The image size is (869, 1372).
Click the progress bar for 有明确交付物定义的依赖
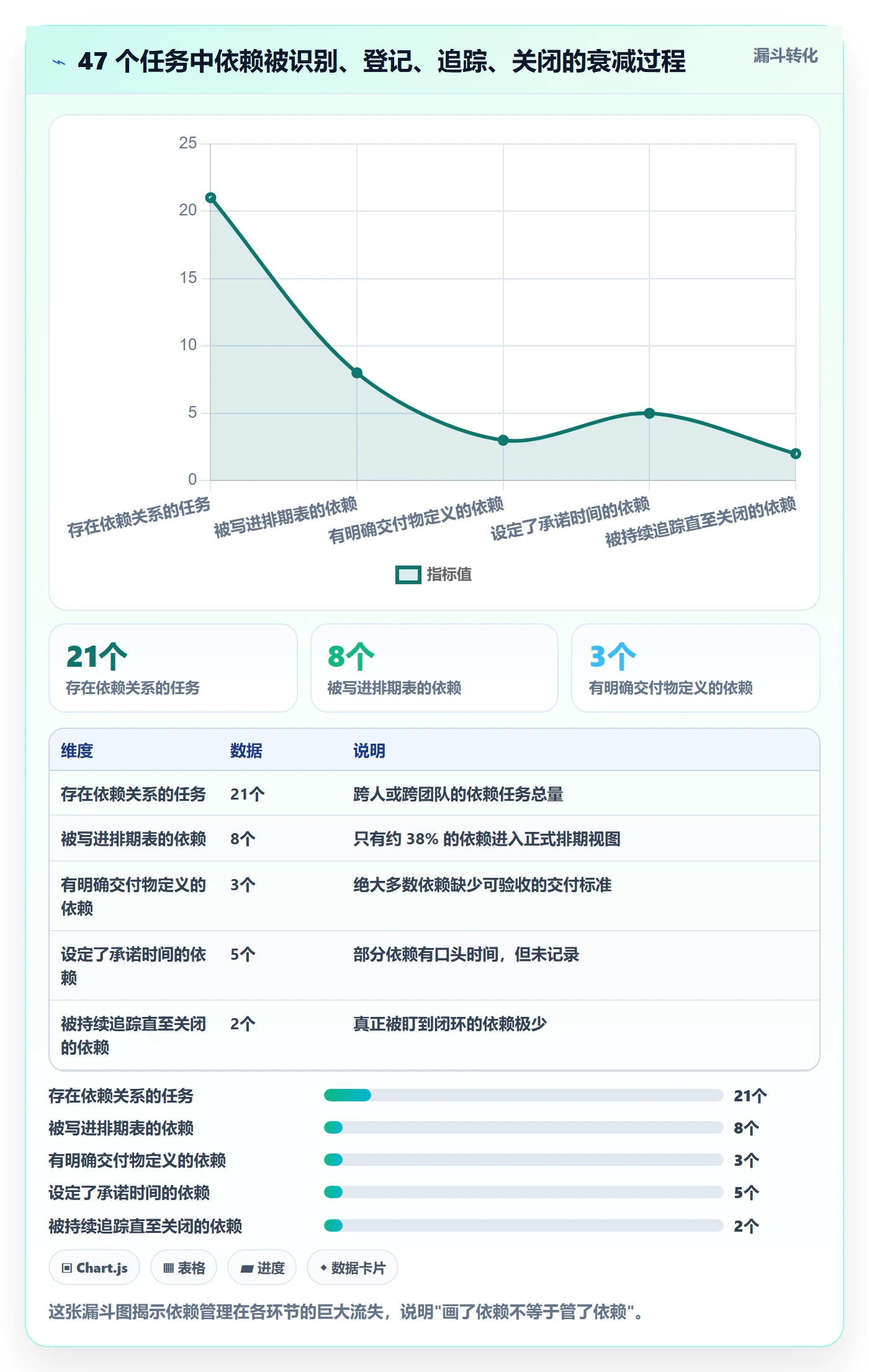(524, 1160)
